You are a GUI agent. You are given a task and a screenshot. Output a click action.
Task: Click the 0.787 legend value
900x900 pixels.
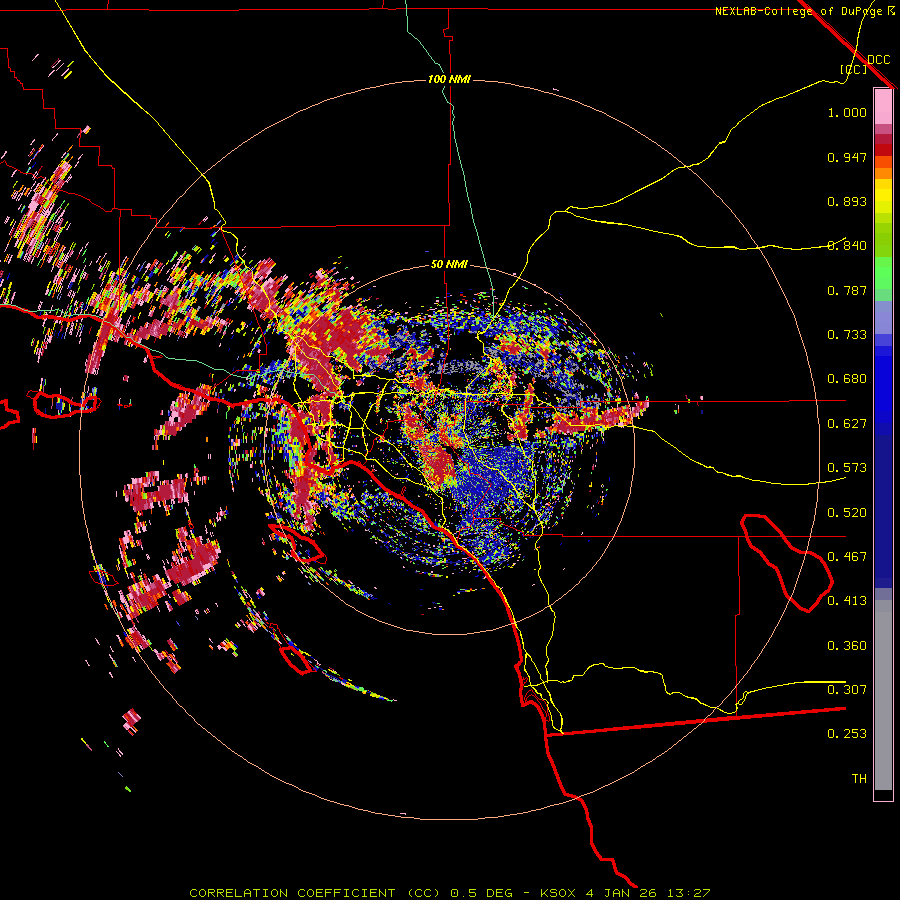coord(847,290)
